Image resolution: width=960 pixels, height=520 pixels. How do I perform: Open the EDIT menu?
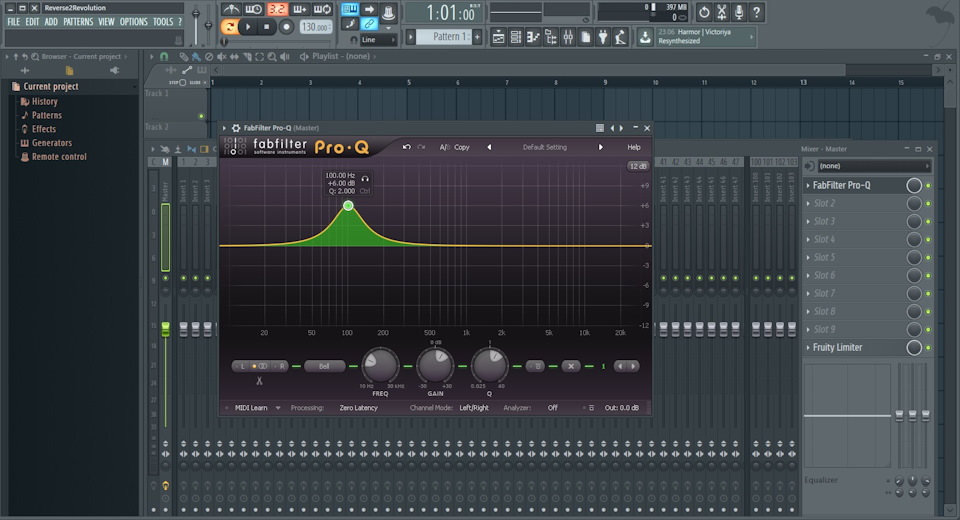[32, 21]
